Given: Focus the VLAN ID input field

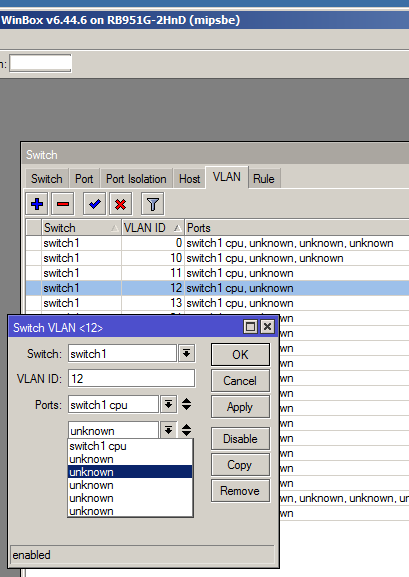Looking at the screenshot, I should point(131,379).
